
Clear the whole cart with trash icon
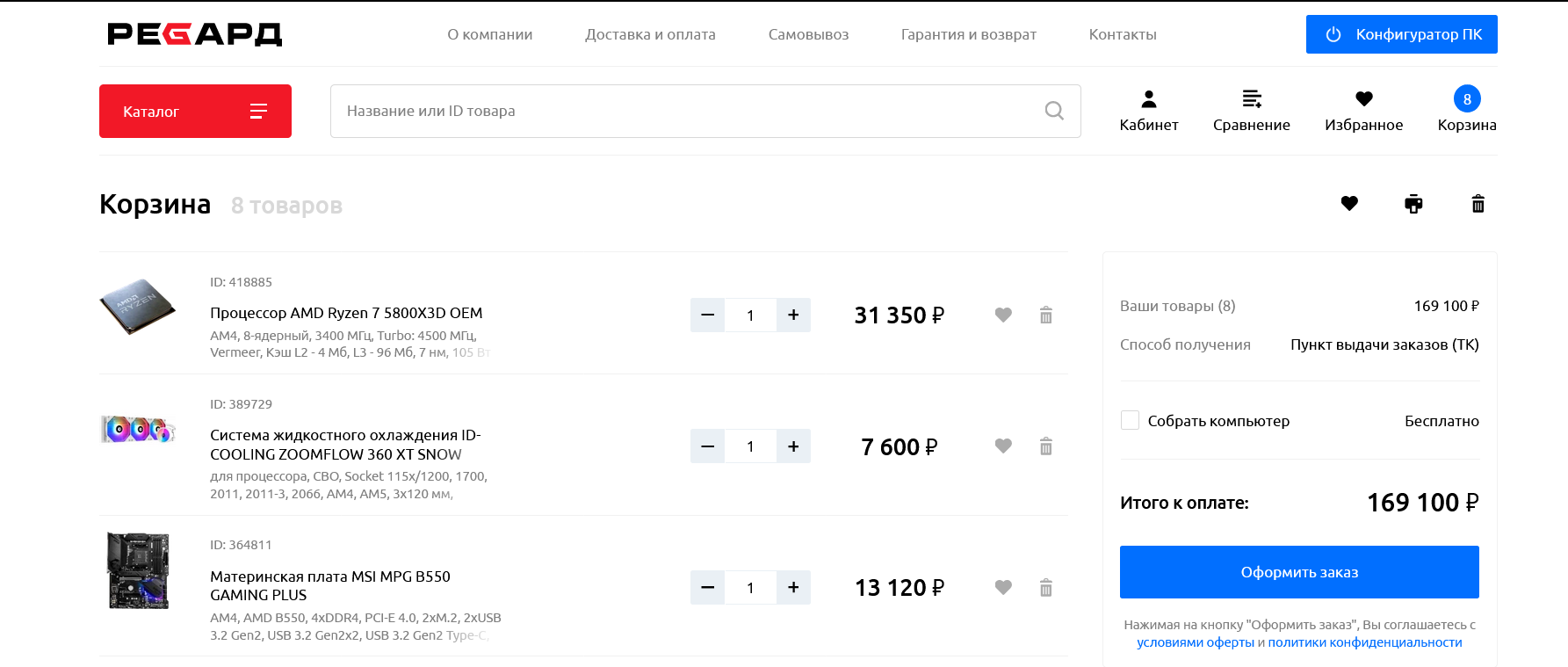pyautogui.click(x=1478, y=204)
